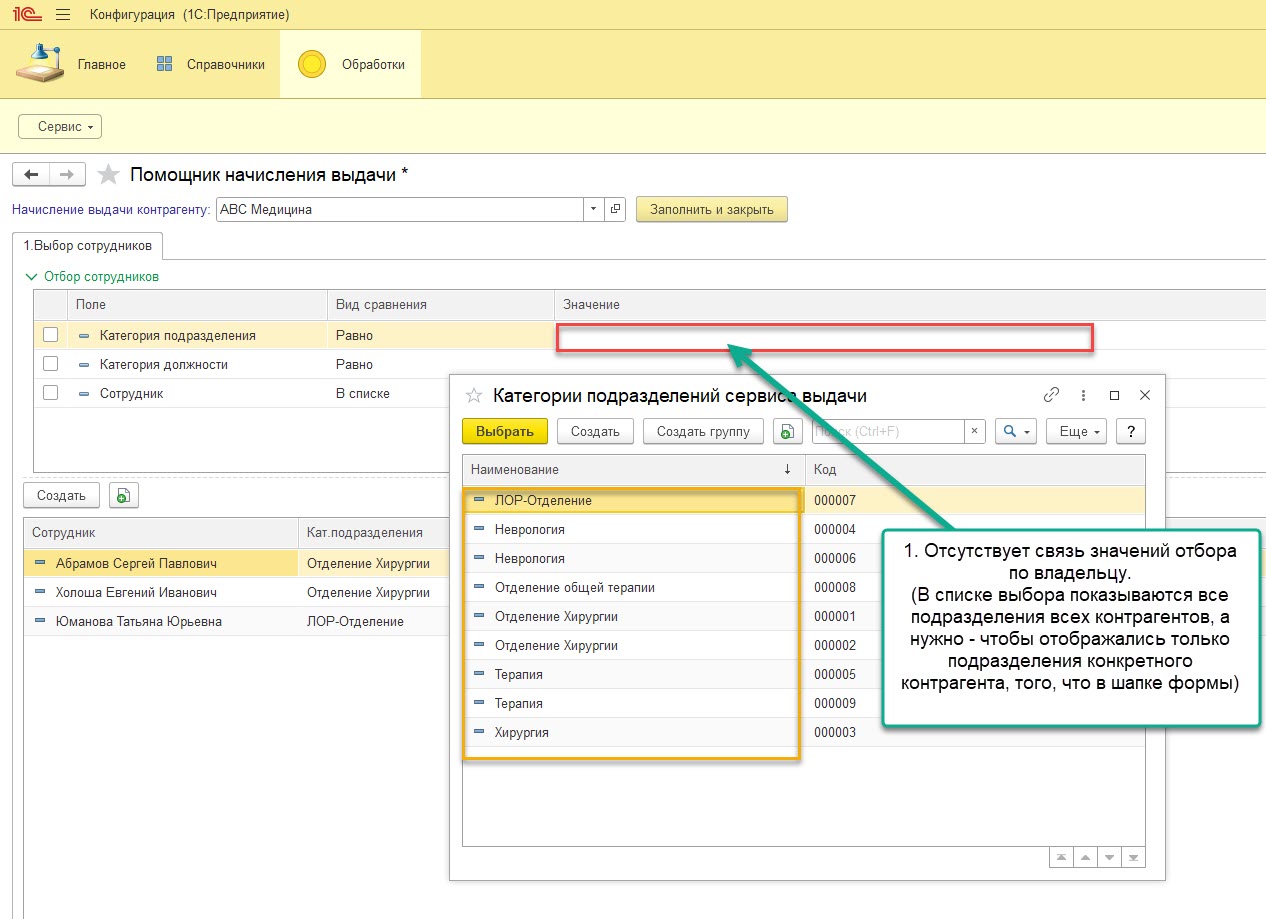Viewport: 1266px width, 919px height.
Task: Open the three-dot menu in the dialog header
Action: pyautogui.click(x=1083, y=395)
